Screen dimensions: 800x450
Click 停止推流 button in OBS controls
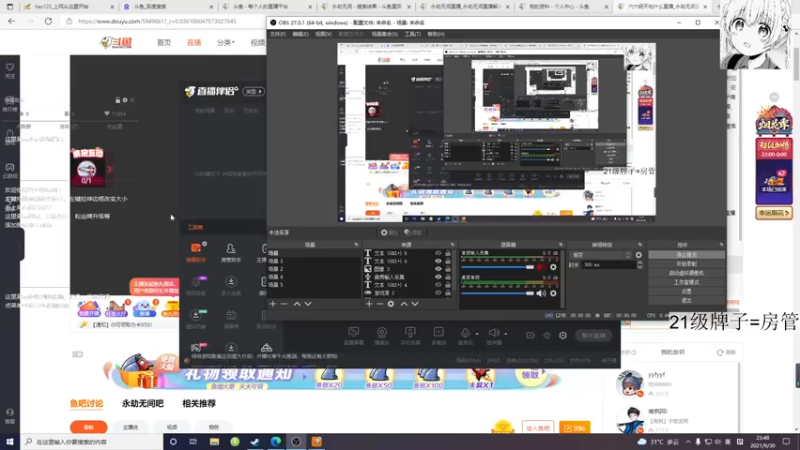click(x=686, y=255)
